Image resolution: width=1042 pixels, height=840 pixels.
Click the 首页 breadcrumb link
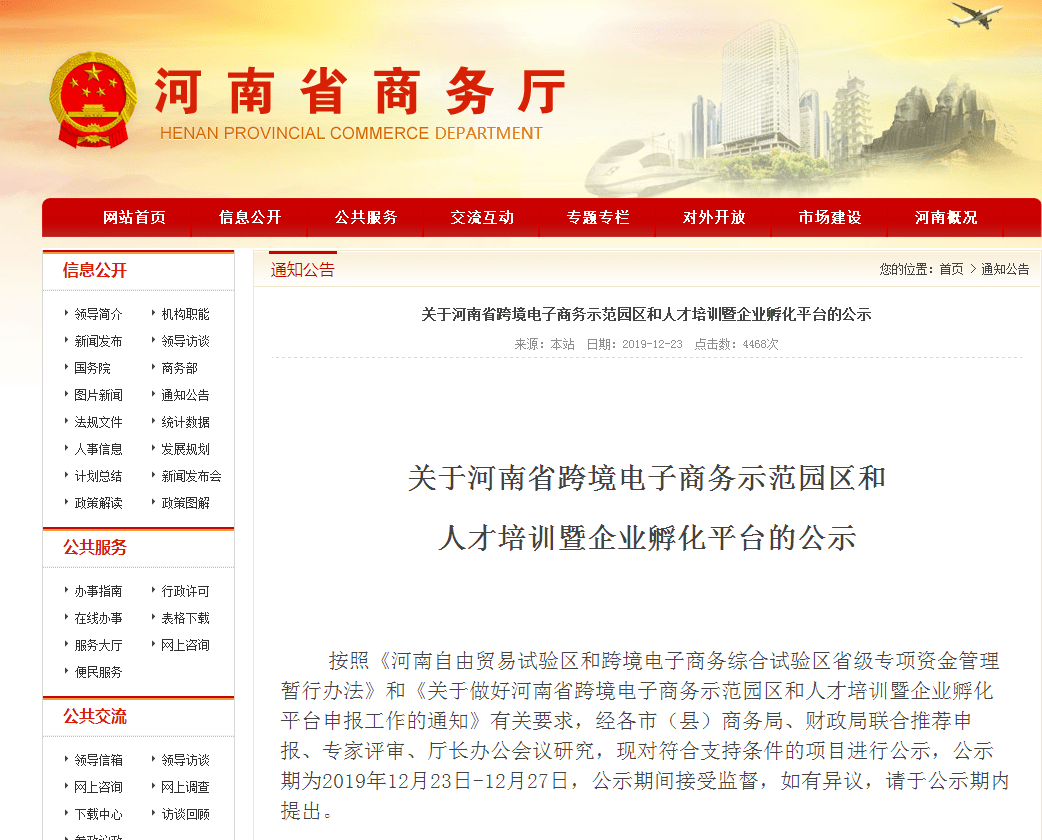[x=951, y=269]
